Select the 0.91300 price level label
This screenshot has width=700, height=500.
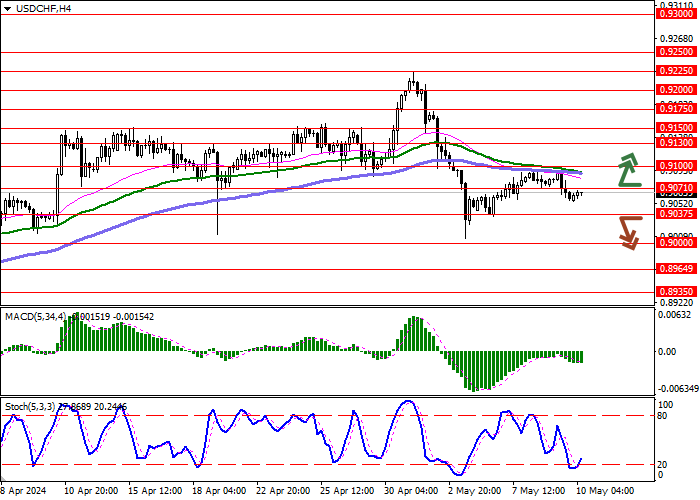(677, 143)
